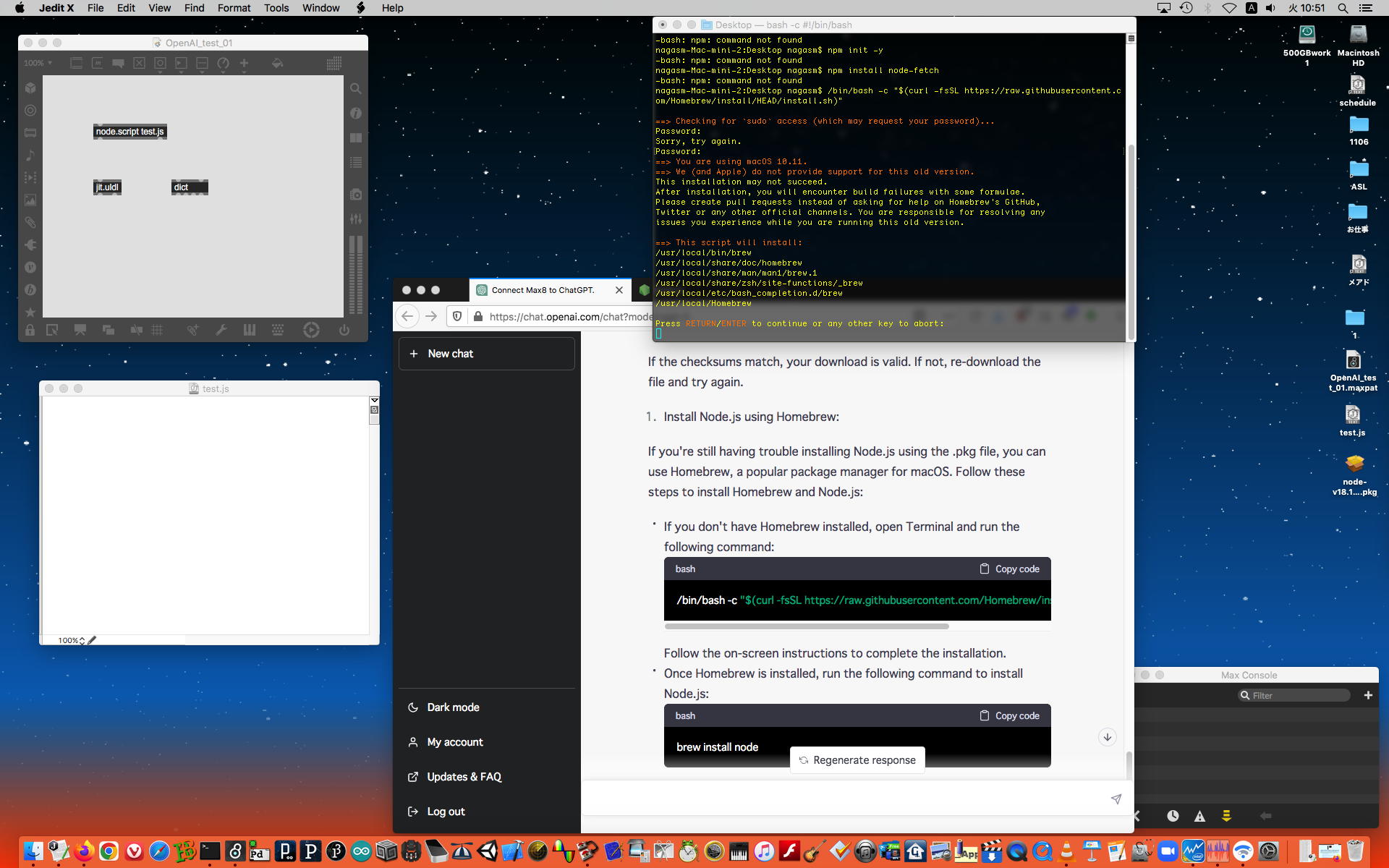1389x868 pixels.
Task: Toggle the patcher grid display
Action: (157, 331)
